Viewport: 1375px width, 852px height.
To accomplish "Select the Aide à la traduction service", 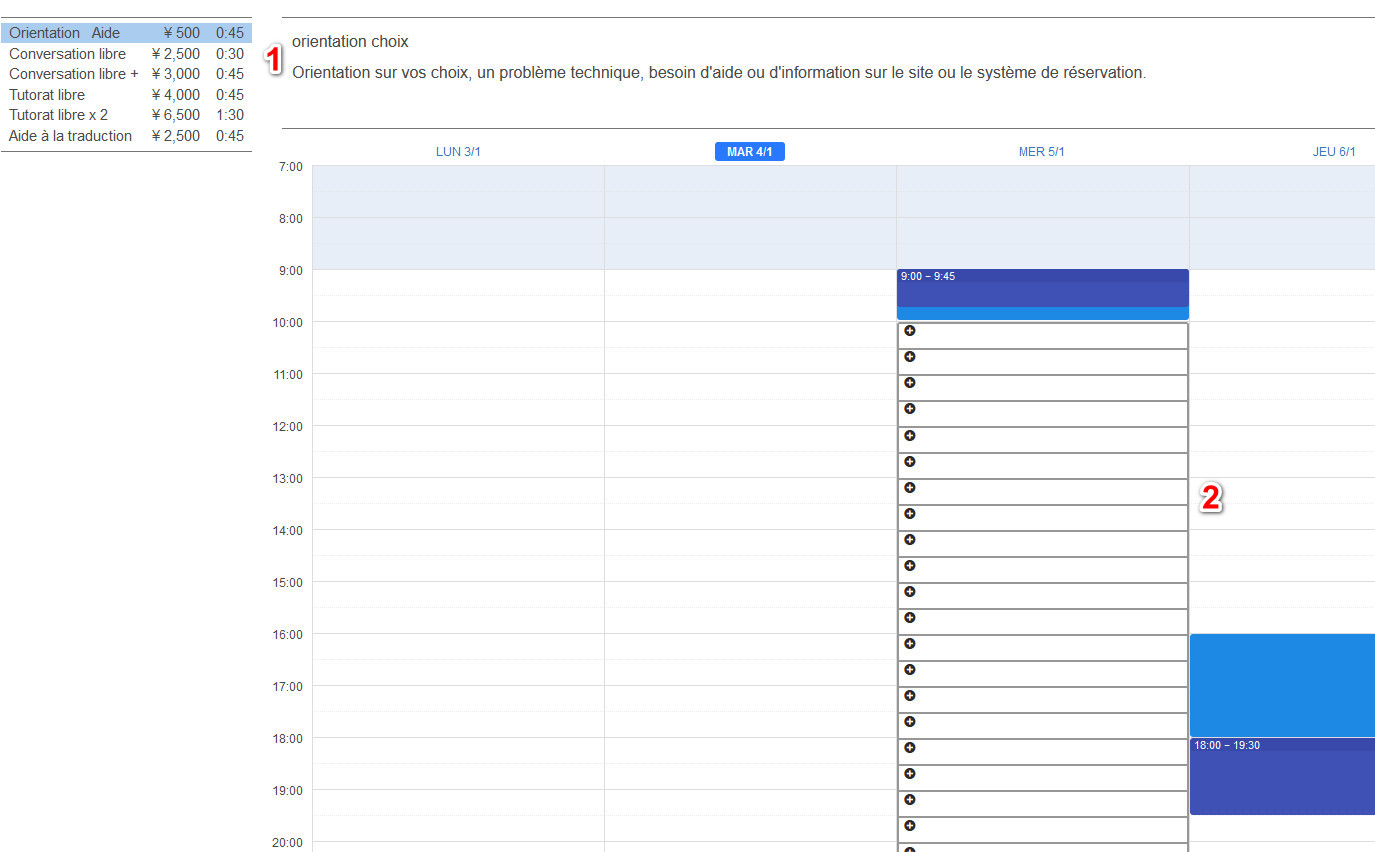I will [x=126, y=136].
